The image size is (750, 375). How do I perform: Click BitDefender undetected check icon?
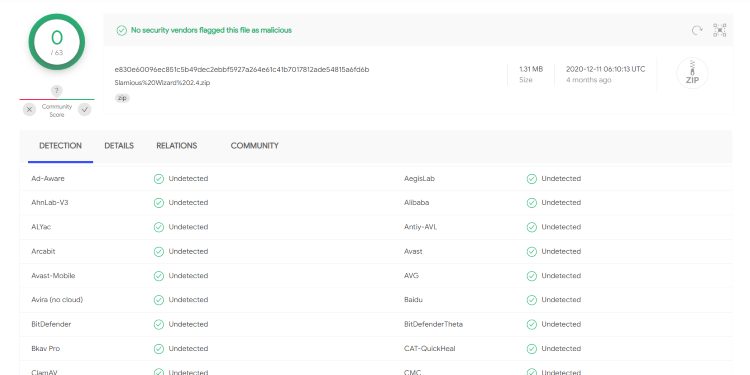point(159,324)
